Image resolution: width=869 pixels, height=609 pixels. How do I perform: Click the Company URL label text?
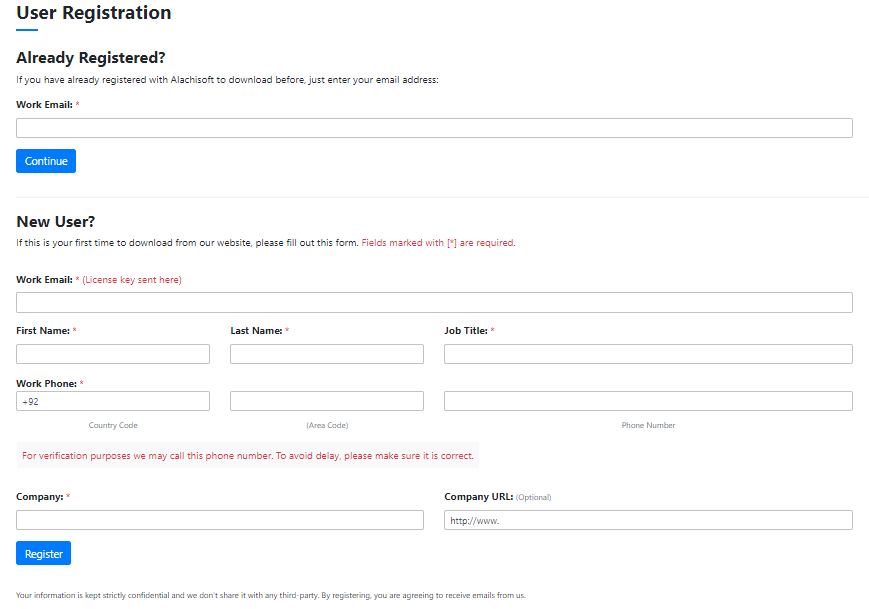(x=478, y=497)
